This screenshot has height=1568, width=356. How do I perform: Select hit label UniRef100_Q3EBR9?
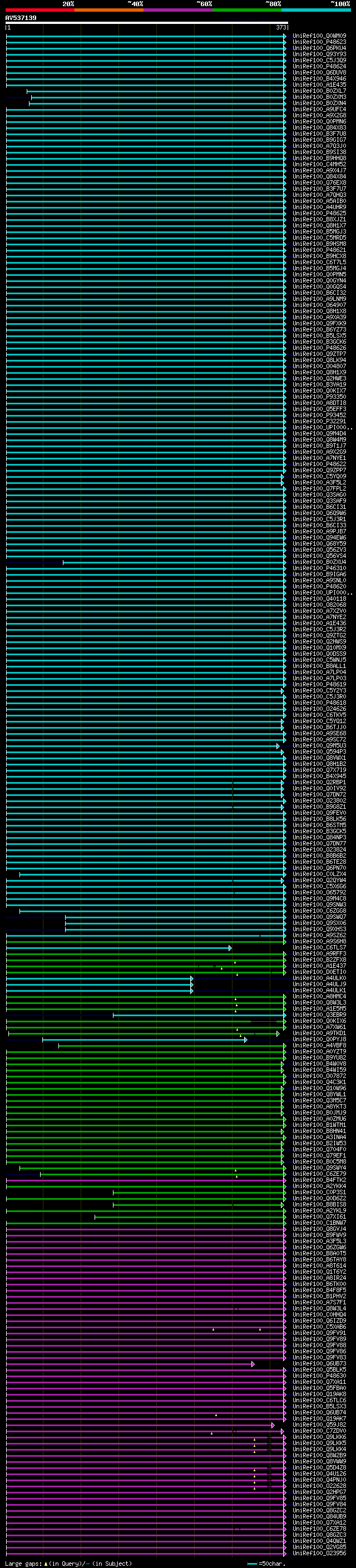319,1015
